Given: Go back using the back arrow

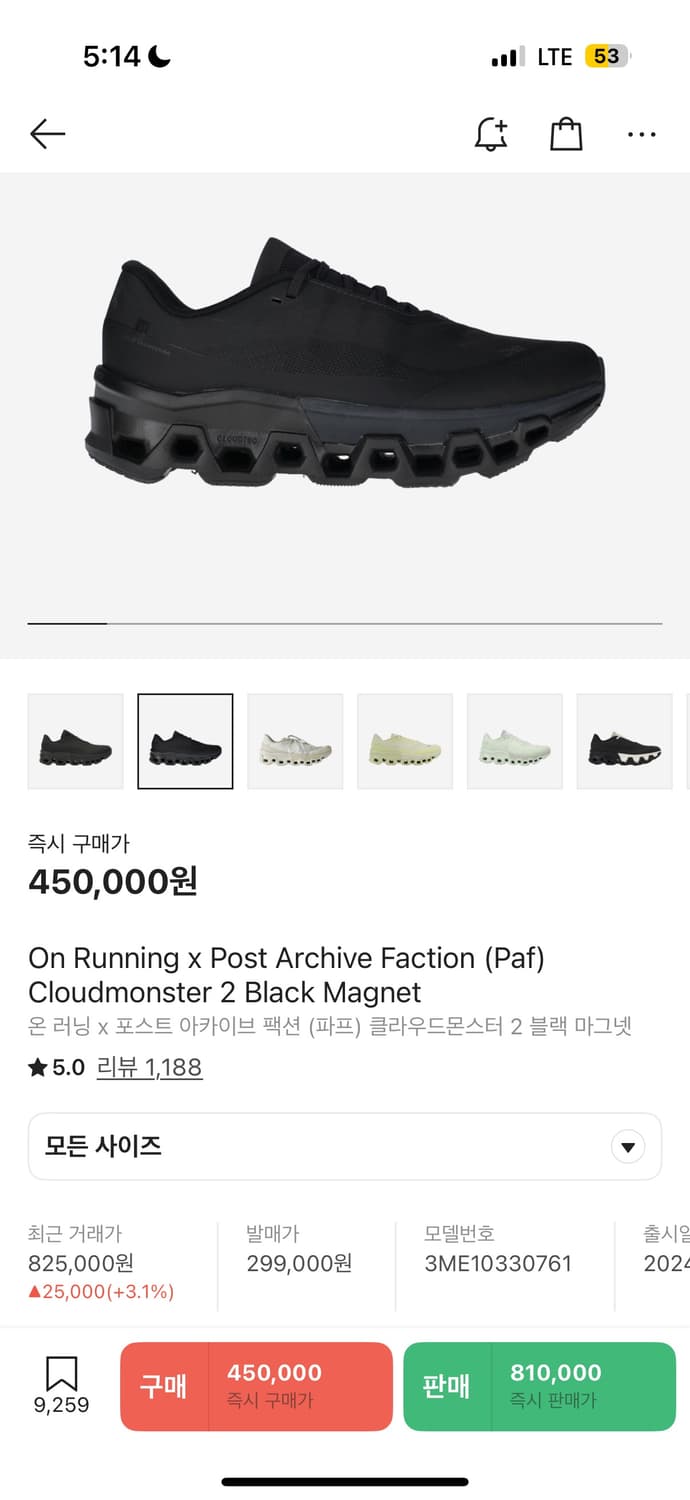Looking at the screenshot, I should (47, 133).
